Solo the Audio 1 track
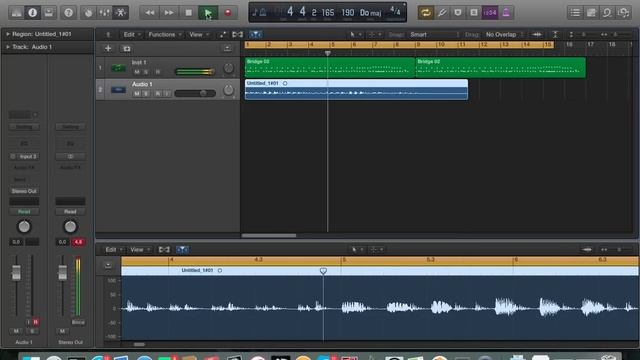640x360 pixels. click(146, 93)
